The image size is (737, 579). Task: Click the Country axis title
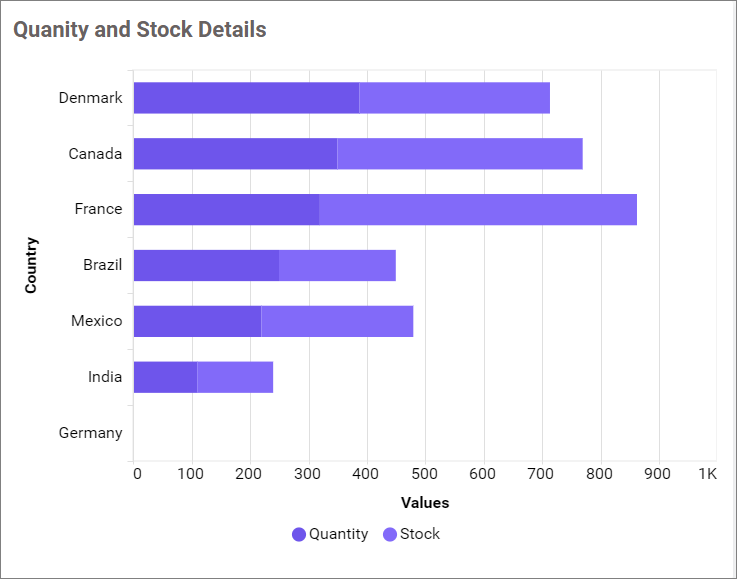click(31, 265)
